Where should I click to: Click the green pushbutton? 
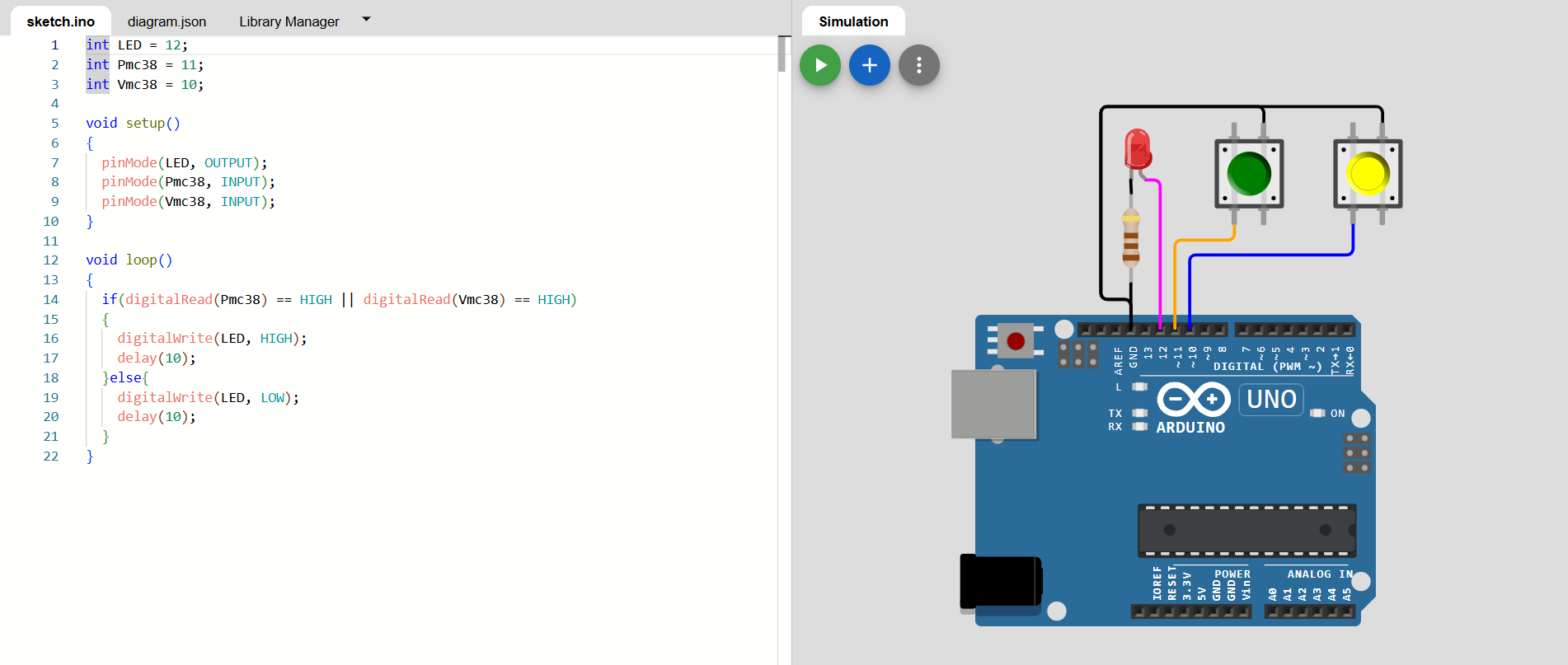tap(1249, 174)
